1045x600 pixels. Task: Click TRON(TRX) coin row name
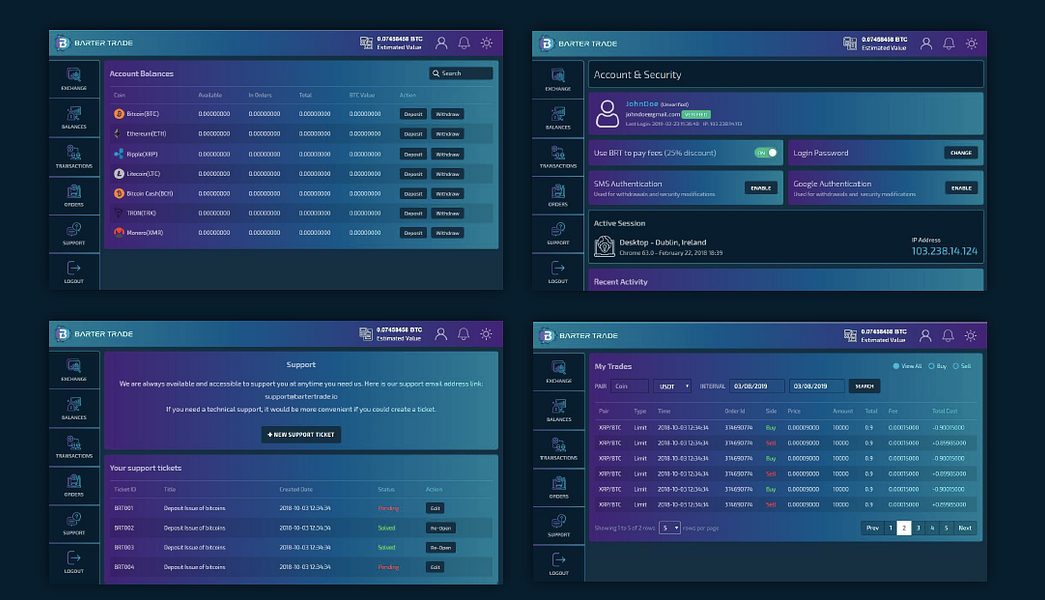(141, 213)
